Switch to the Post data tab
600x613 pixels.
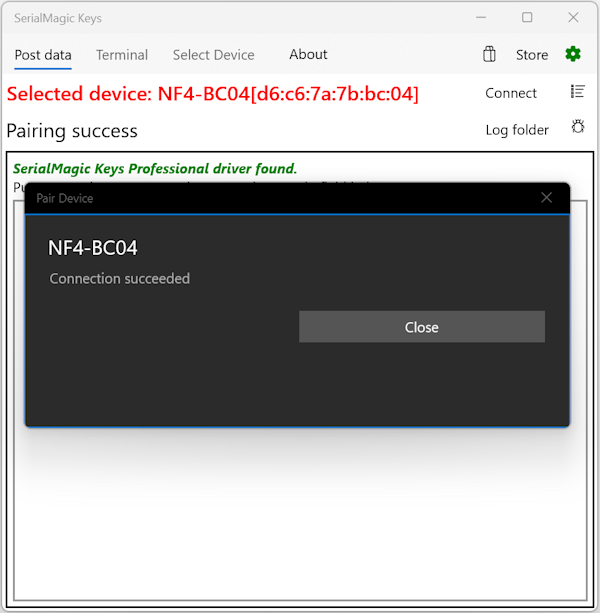(x=43, y=55)
